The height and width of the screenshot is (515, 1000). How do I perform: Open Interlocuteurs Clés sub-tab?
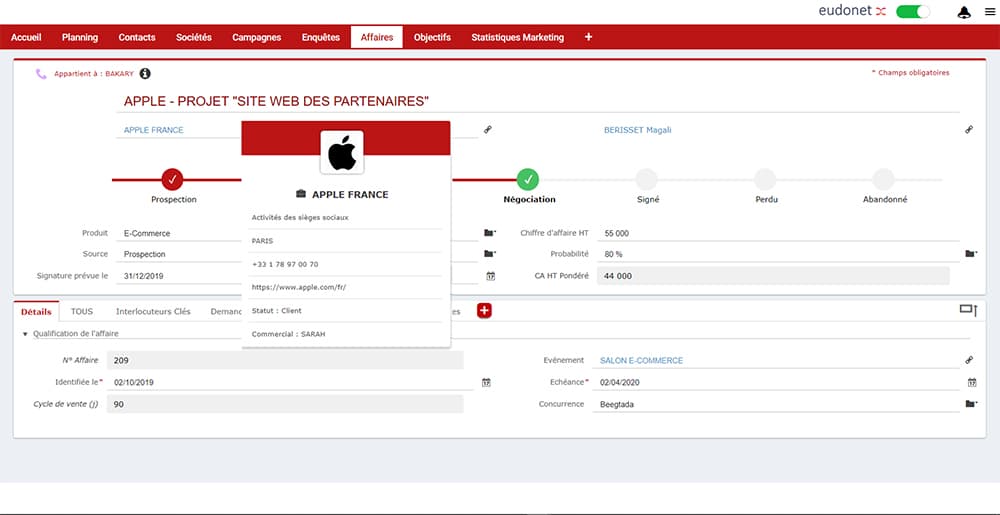pyautogui.click(x=153, y=312)
